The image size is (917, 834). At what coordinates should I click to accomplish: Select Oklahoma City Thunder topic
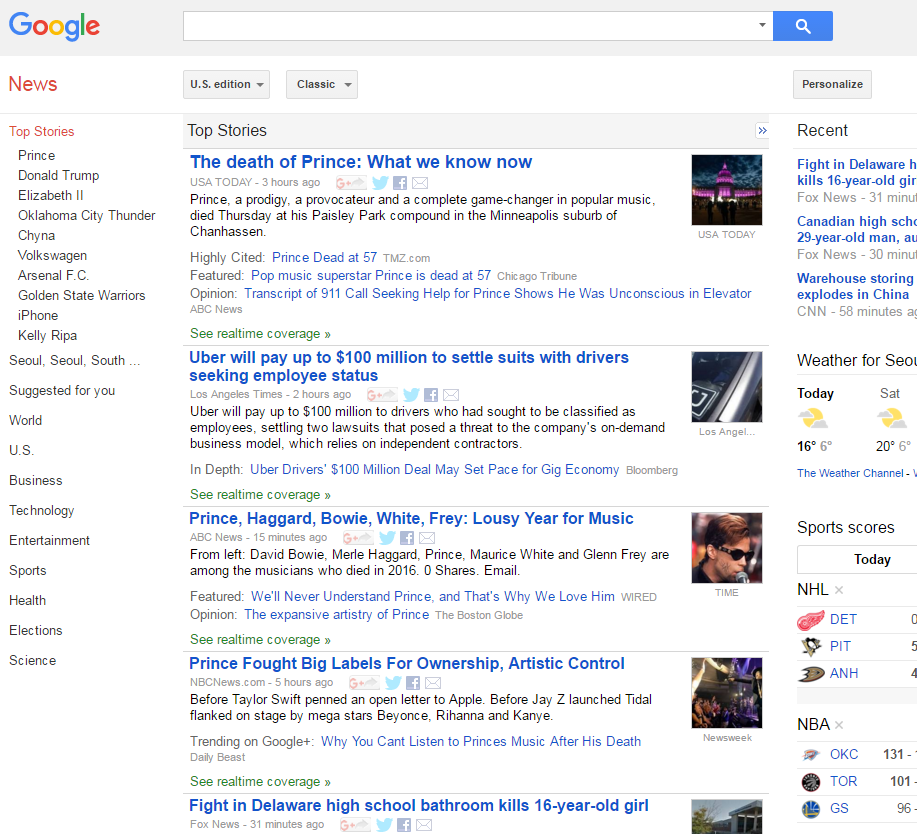(87, 216)
